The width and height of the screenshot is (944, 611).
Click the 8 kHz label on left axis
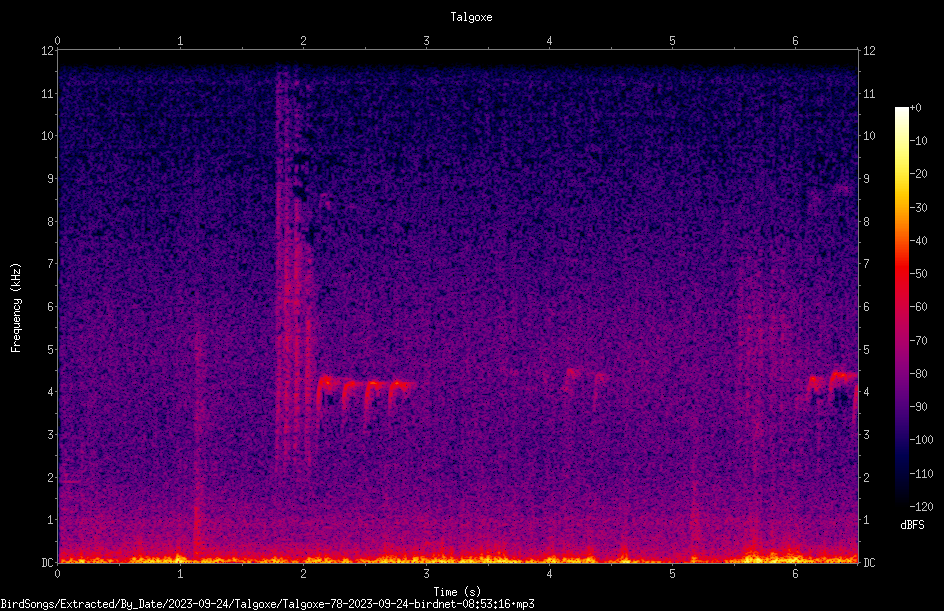tap(51, 222)
